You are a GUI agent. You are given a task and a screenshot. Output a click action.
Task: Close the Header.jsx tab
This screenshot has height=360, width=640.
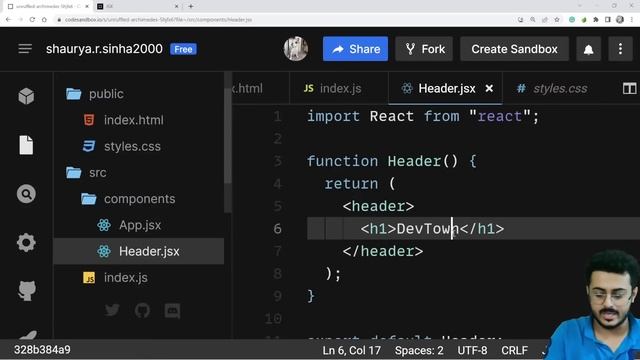point(489,88)
